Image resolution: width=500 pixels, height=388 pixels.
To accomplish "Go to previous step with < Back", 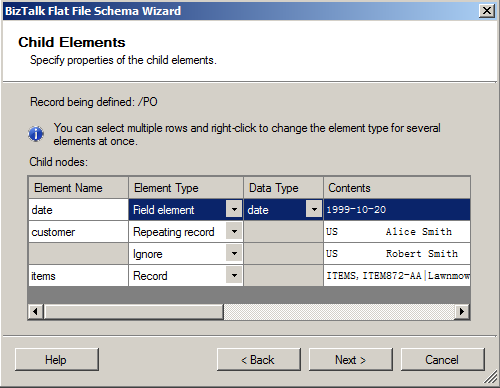I will pos(259,360).
